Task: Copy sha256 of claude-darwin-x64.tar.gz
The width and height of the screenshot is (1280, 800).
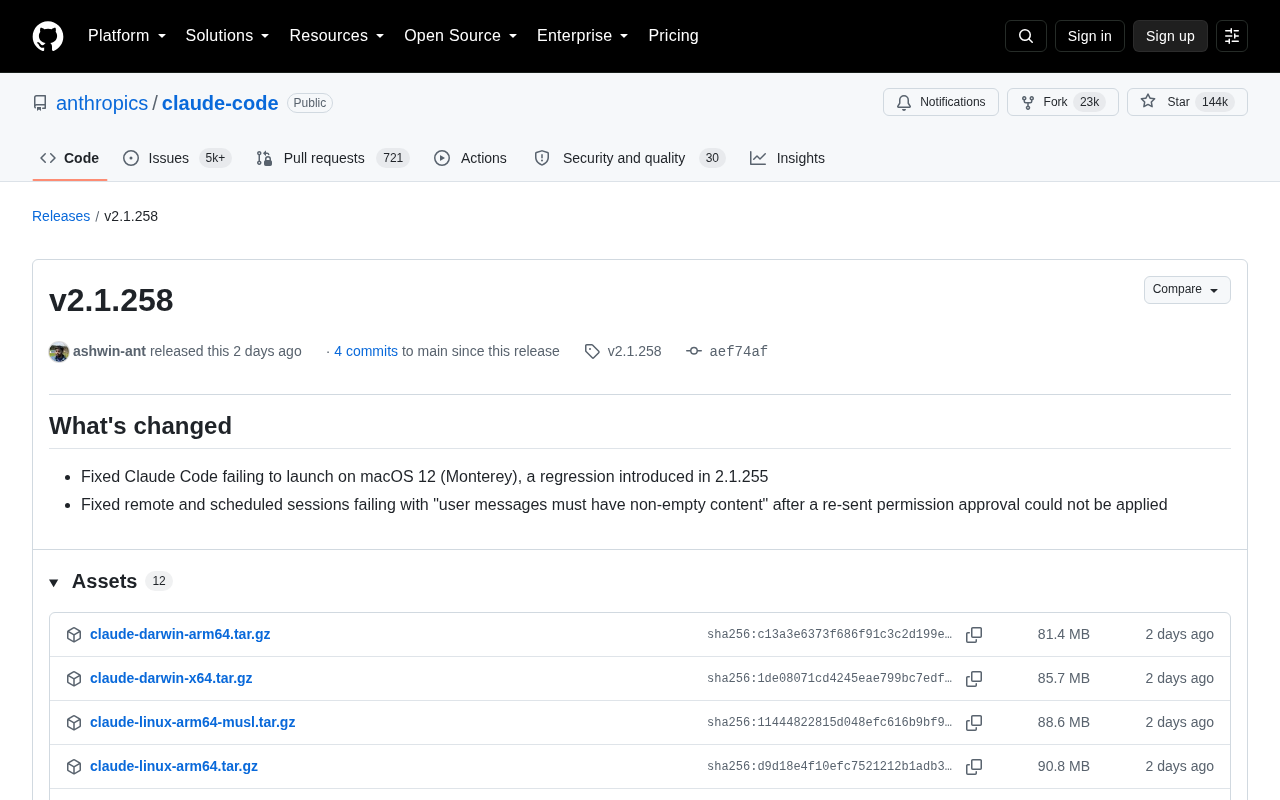Action: tap(974, 679)
